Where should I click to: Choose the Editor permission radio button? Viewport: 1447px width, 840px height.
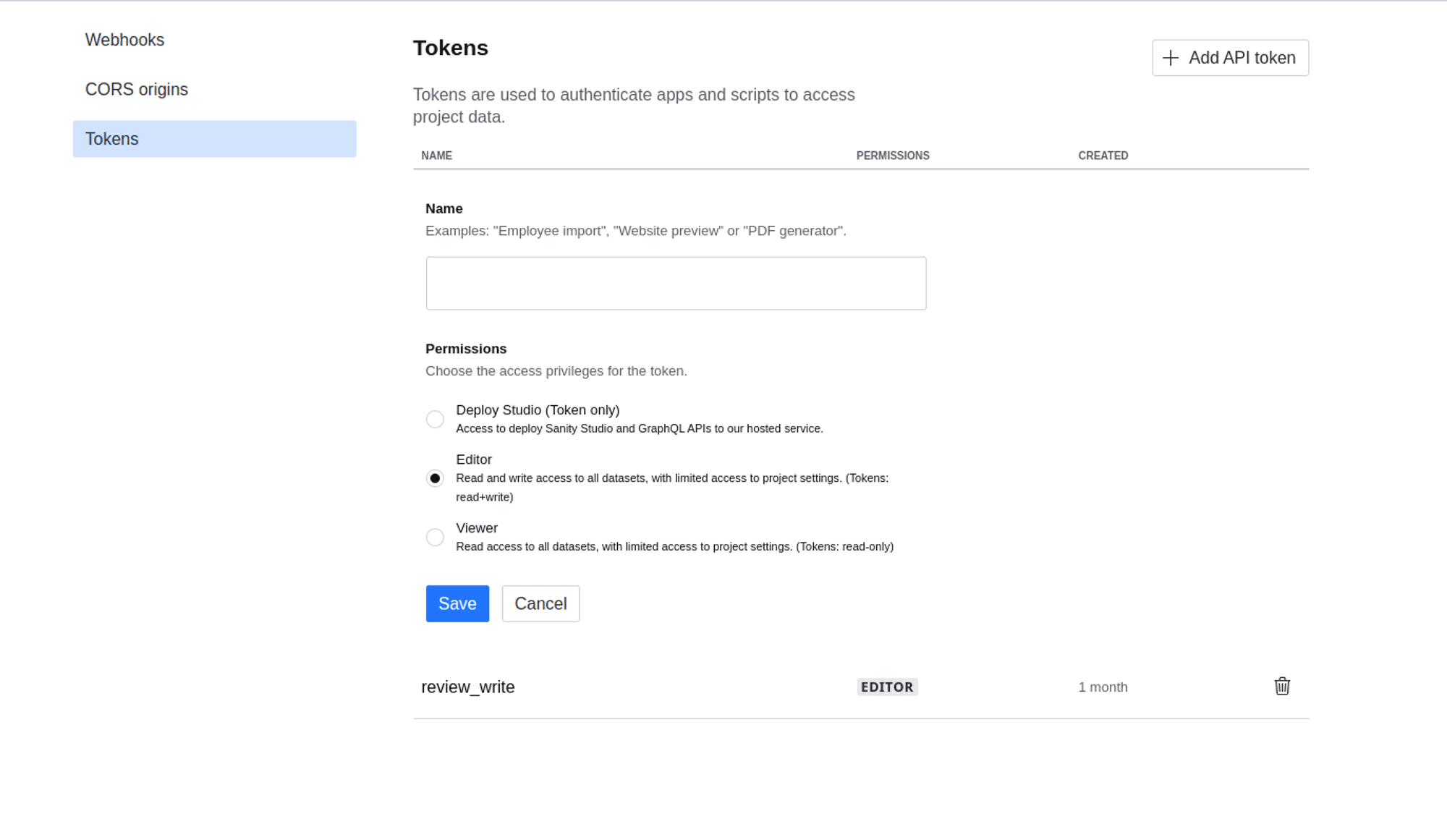click(435, 478)
